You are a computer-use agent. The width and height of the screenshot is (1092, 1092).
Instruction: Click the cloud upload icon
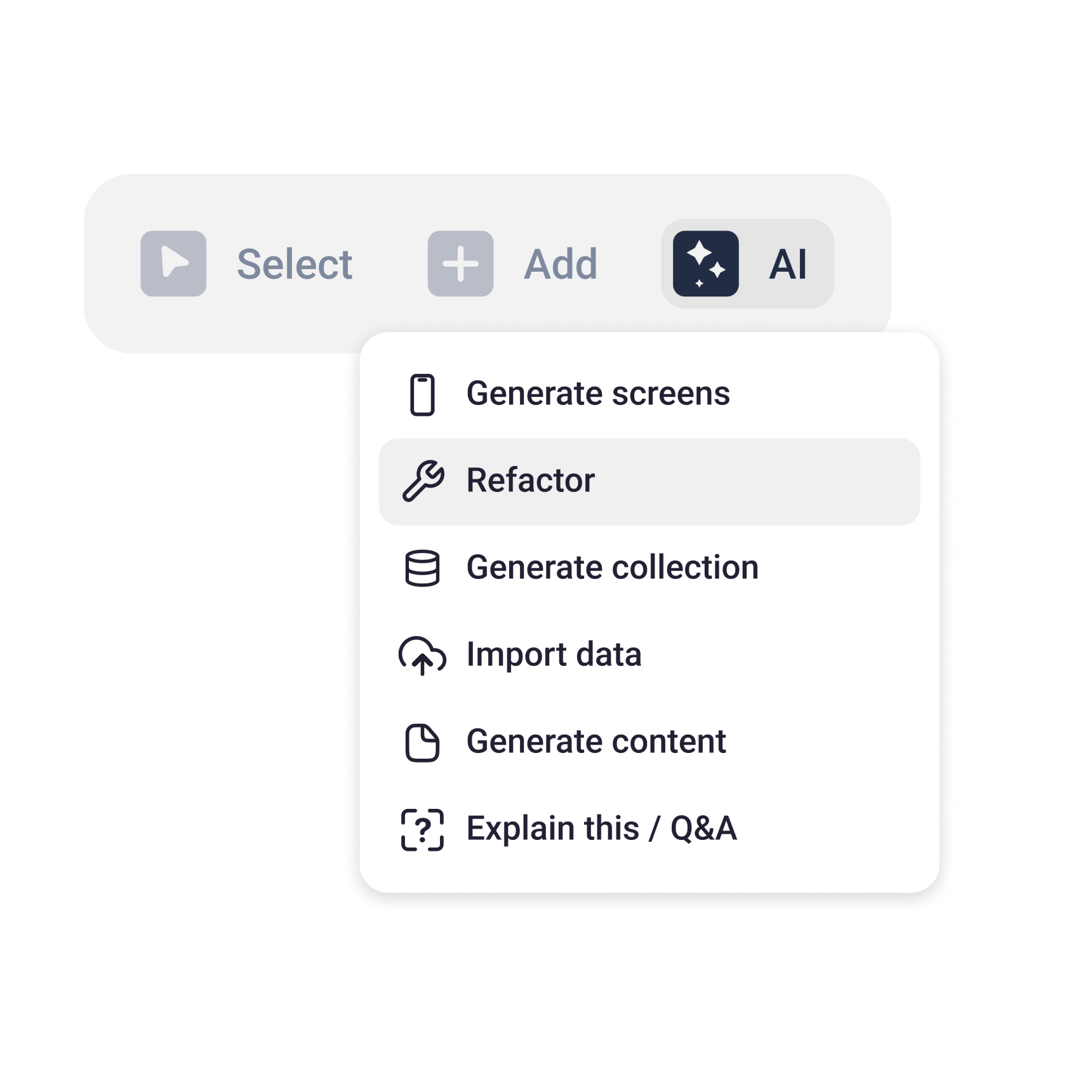[422, 655]
